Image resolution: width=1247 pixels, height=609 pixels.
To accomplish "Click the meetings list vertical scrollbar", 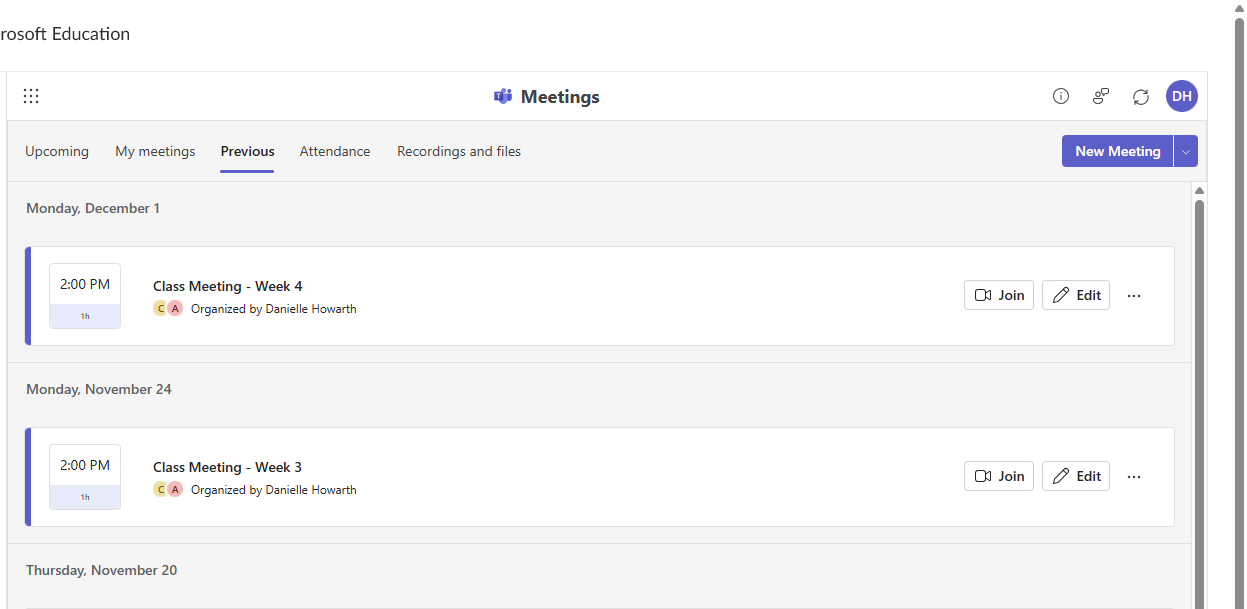I will [x=1199, y=403].
